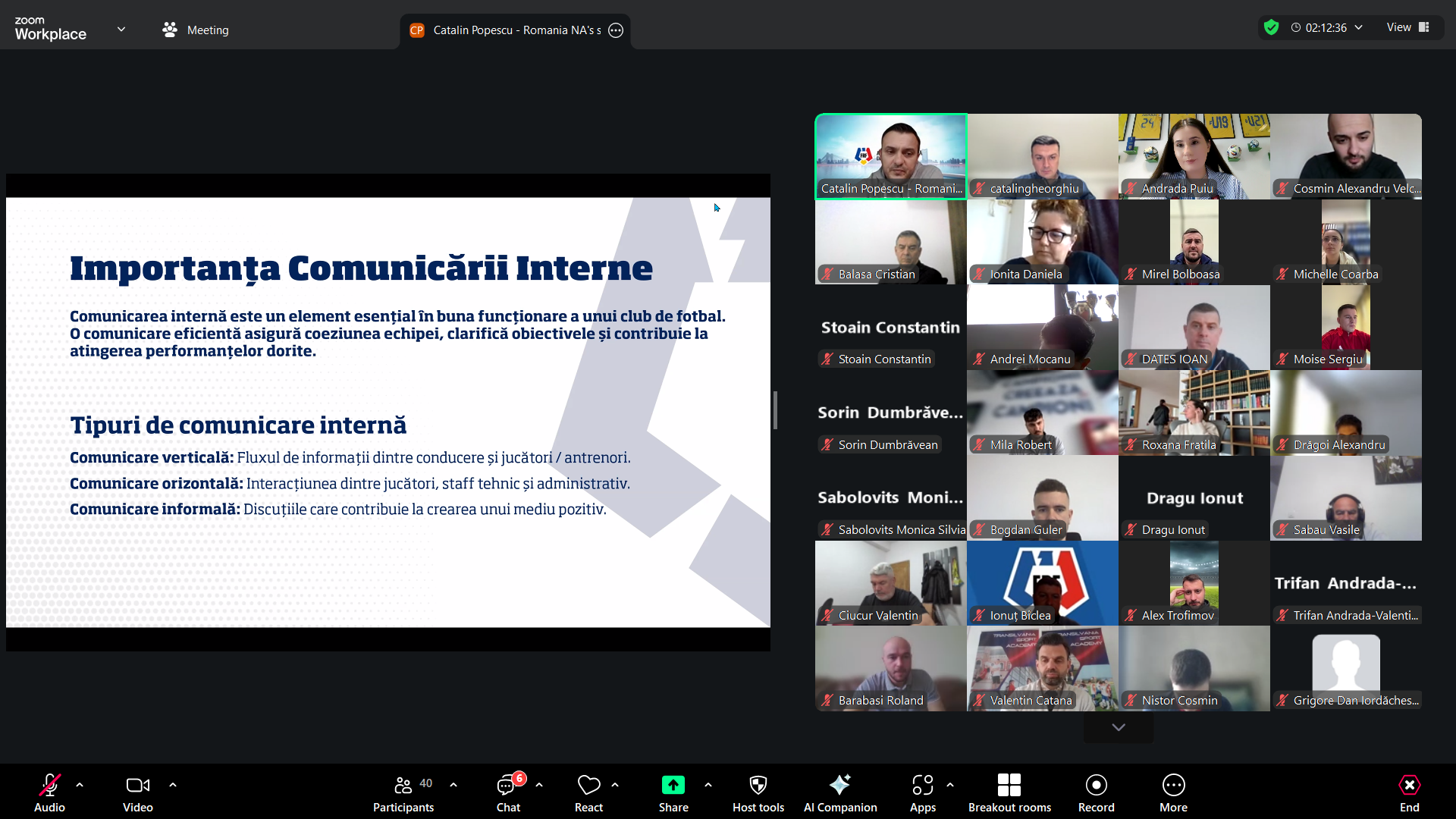Viewport: 1456px width, 819px height.
Task: Expand the video options caret next to Video
Action: 173,785
